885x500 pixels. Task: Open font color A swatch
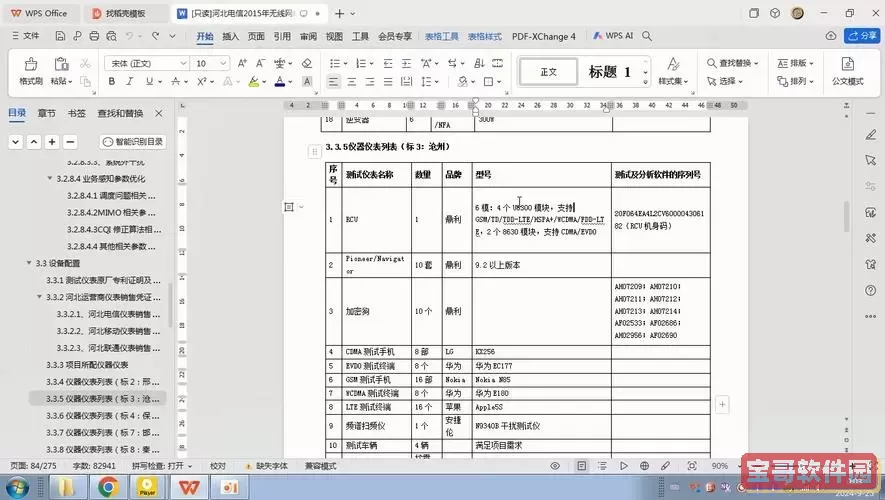point(279,82)
